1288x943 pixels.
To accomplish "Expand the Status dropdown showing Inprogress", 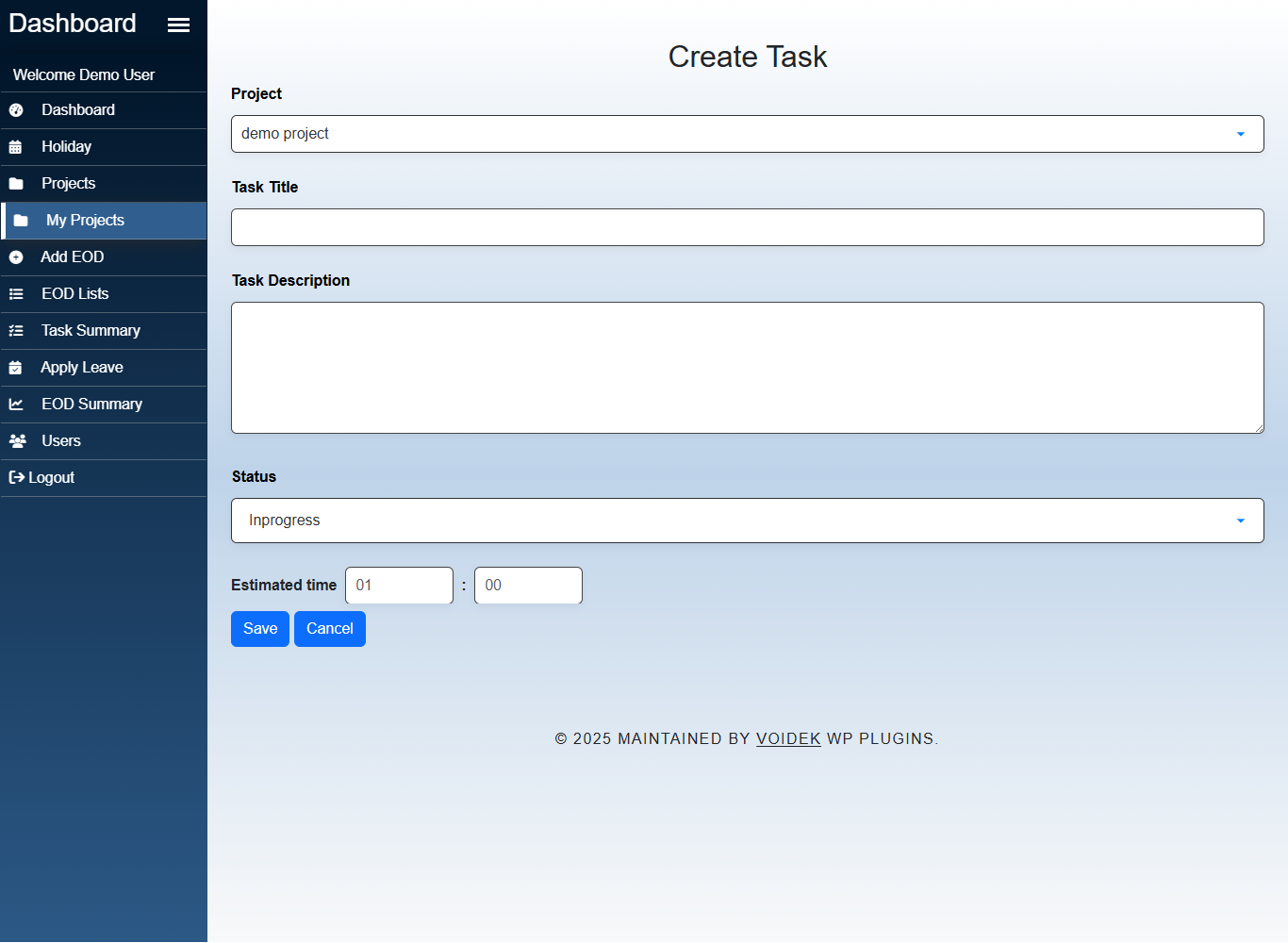I will pos(747,521).
